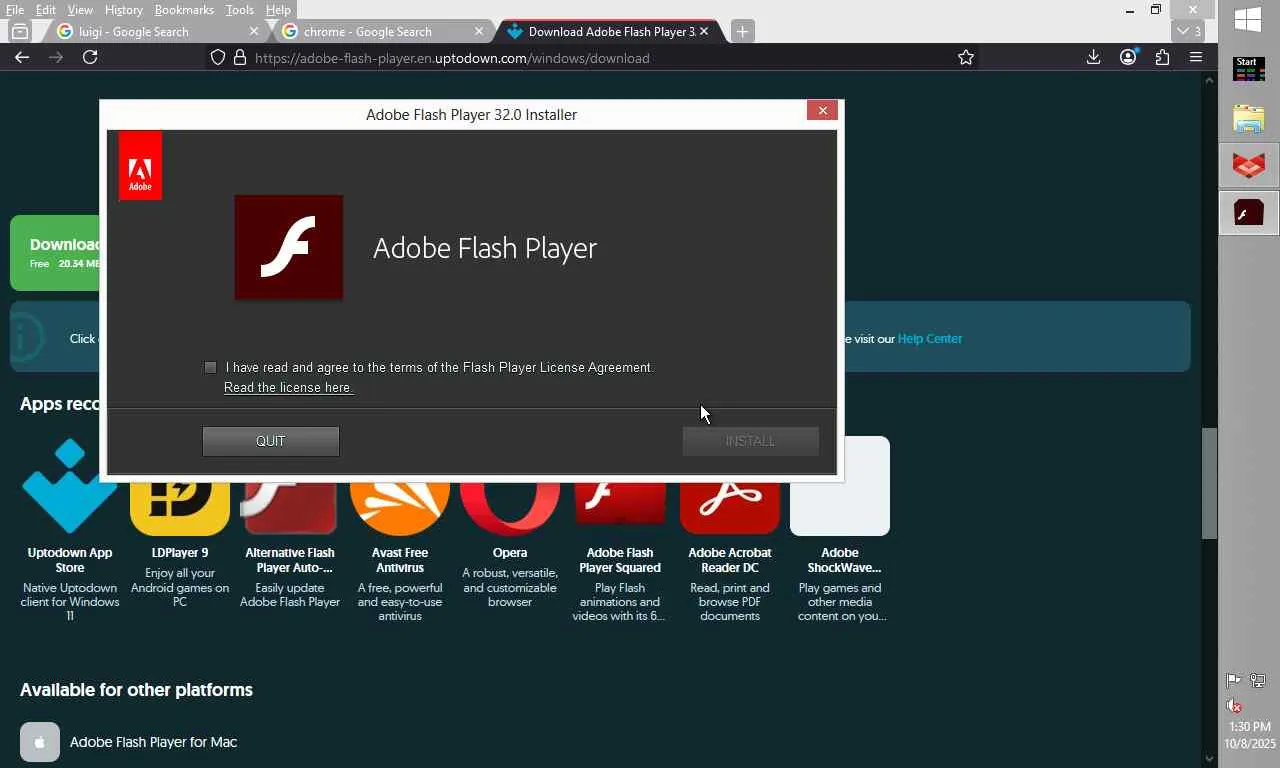Reload the current page
The image size is (1280, 768).
point(90,57)
